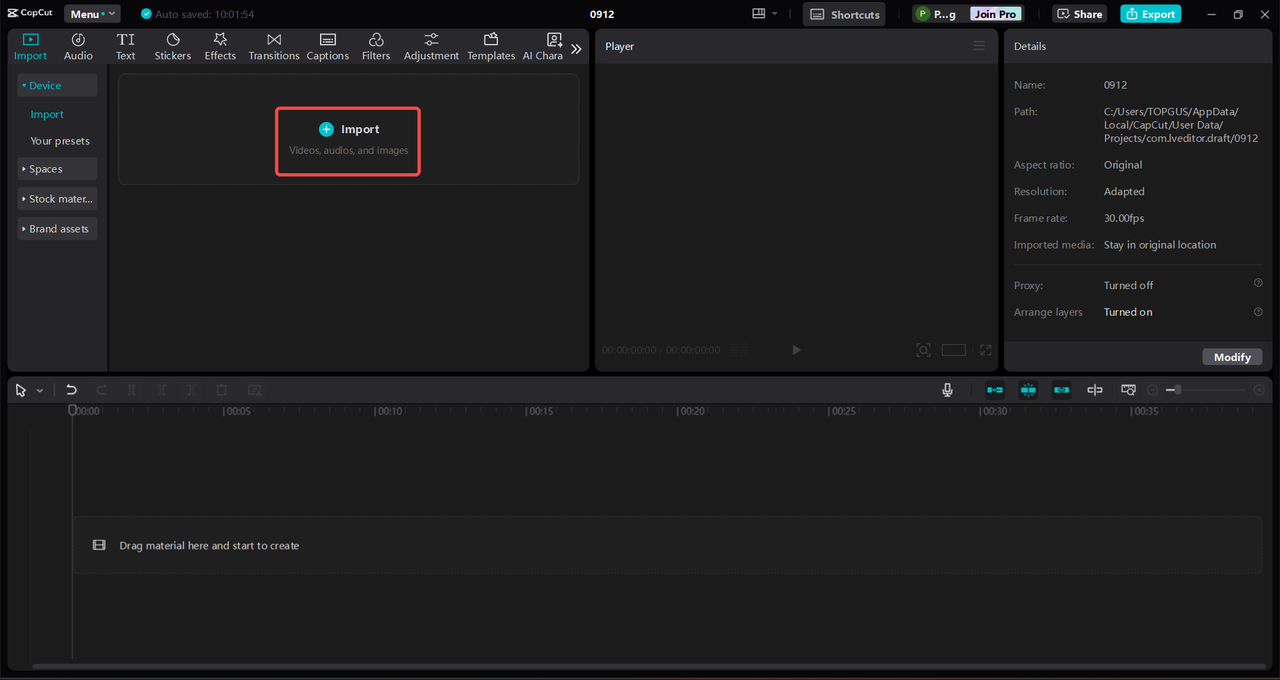1280x680 pixels.
Task: Open the Audio panel
Action: coord(78,46)
